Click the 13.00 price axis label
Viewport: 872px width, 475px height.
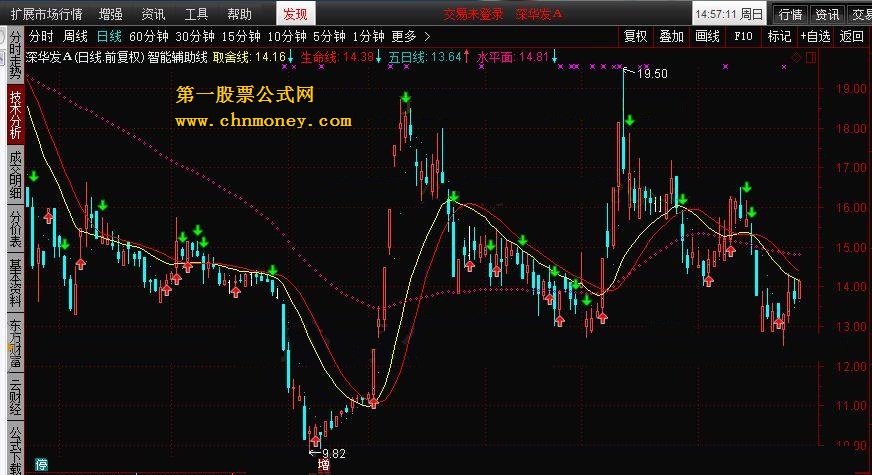coord(850,326)
